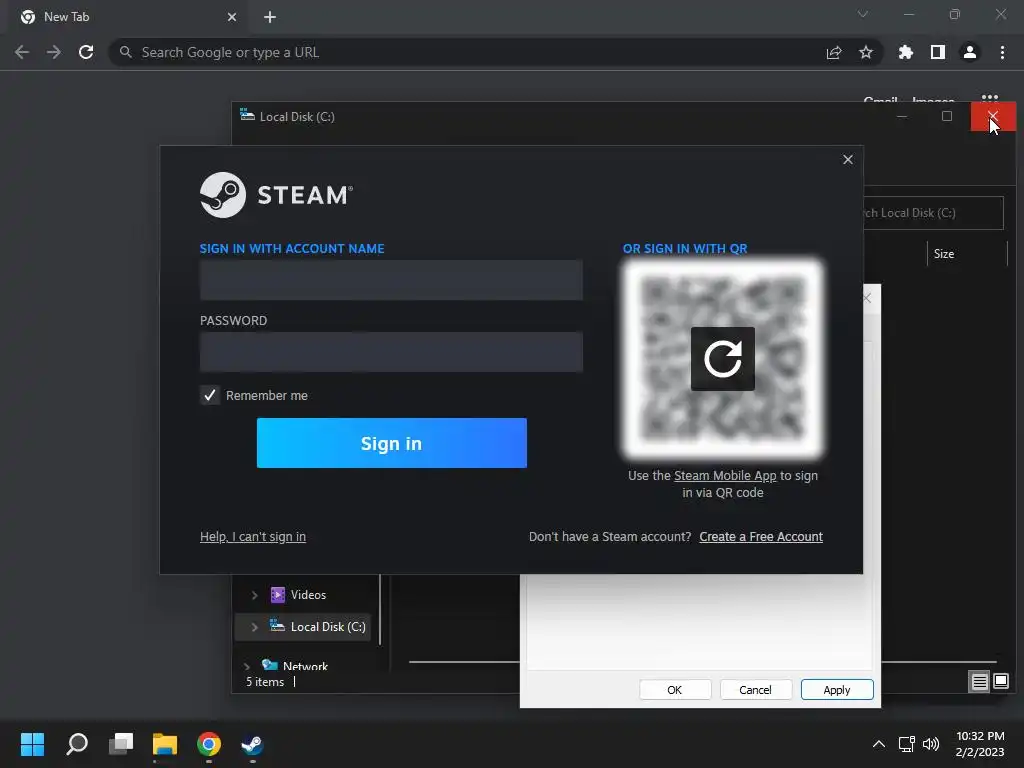Click Apply in the properties dialog
This screenshot has height=768, width=1024.
click(x=837, y=690)
